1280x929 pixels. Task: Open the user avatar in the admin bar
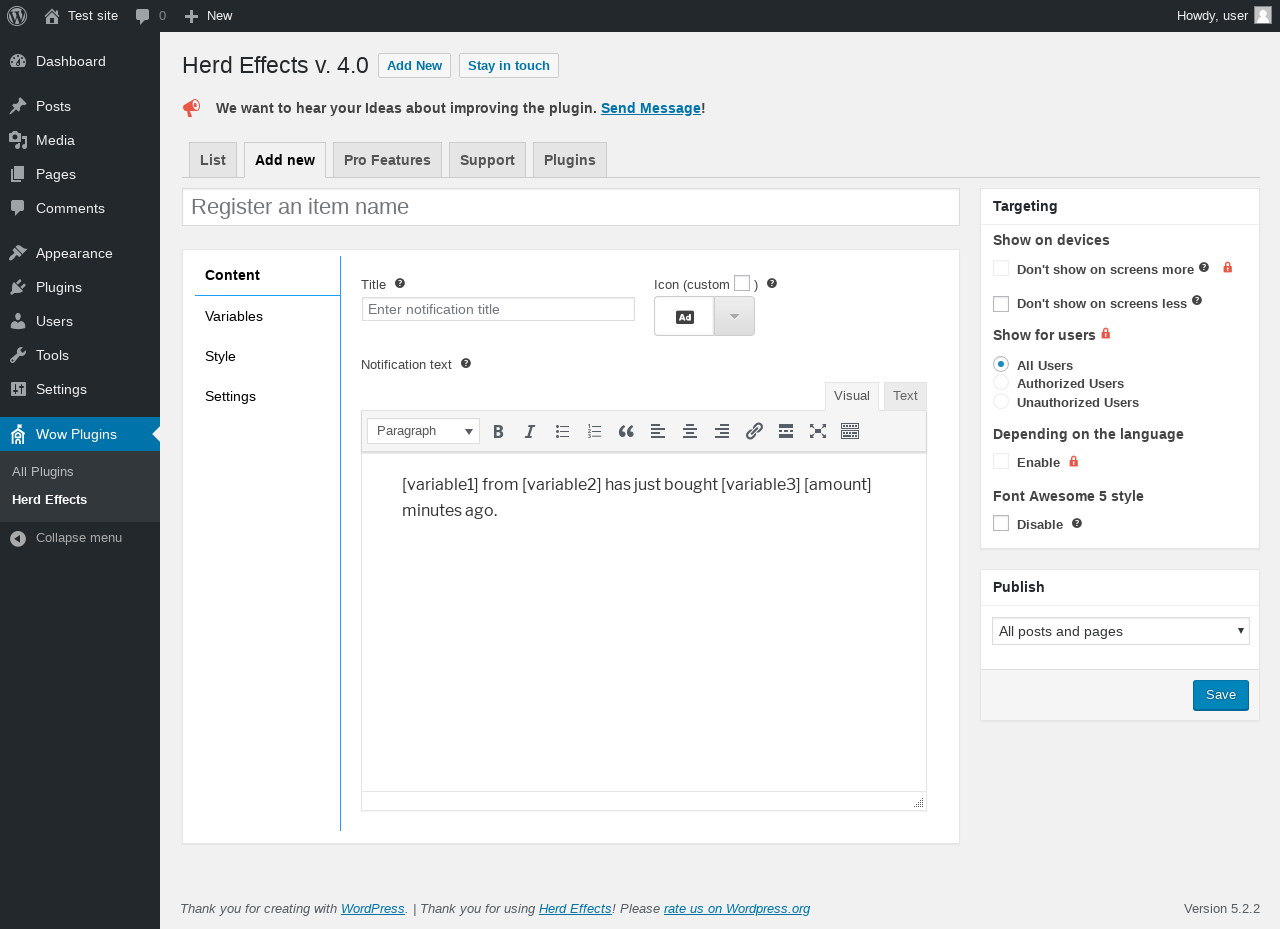coord(1263,15)
